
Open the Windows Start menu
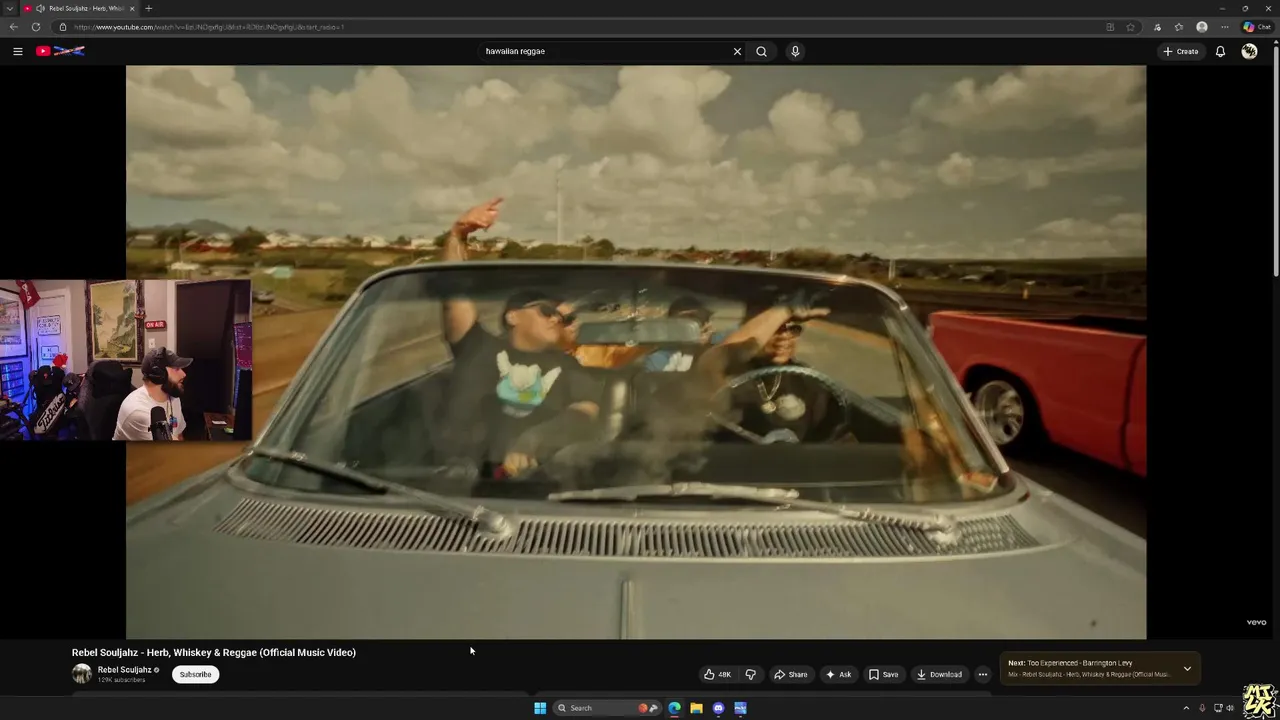pos(540,708)
